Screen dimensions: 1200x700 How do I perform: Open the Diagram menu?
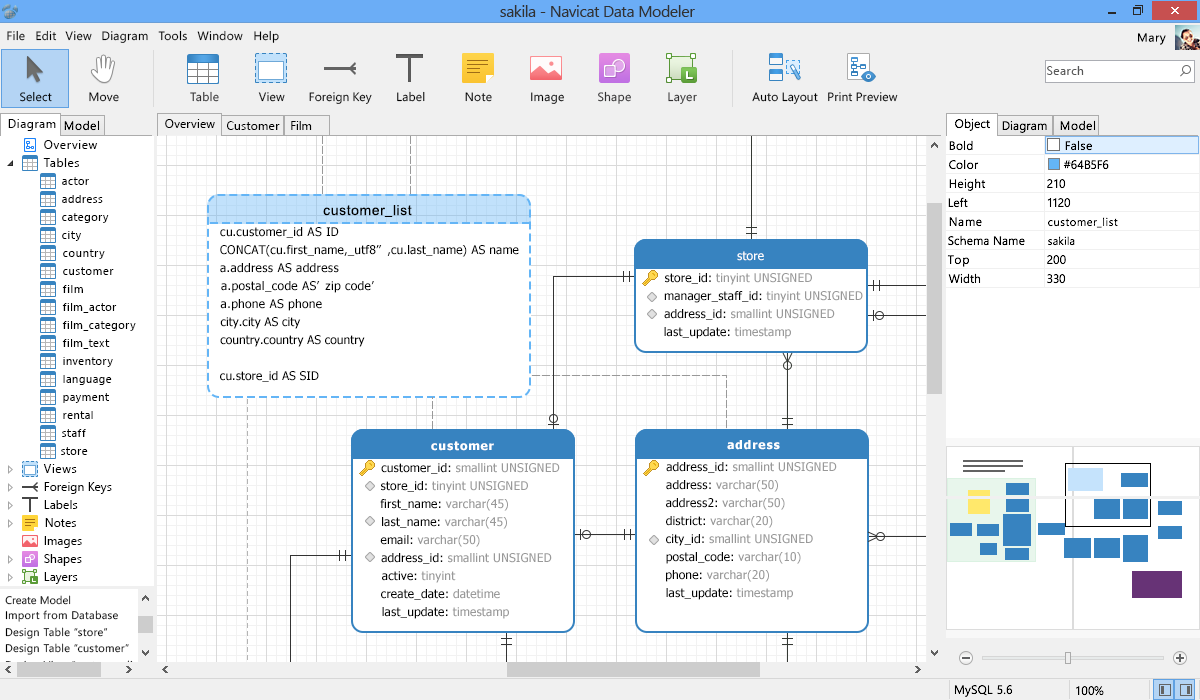(x=125, y=36)
